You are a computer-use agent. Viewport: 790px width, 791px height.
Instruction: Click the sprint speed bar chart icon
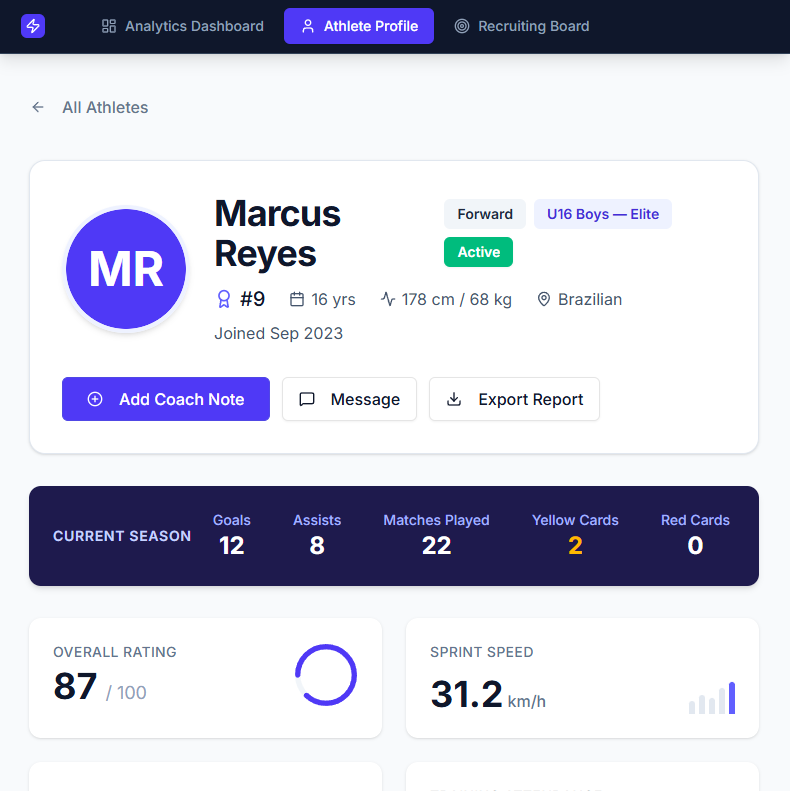coord(712,697)
